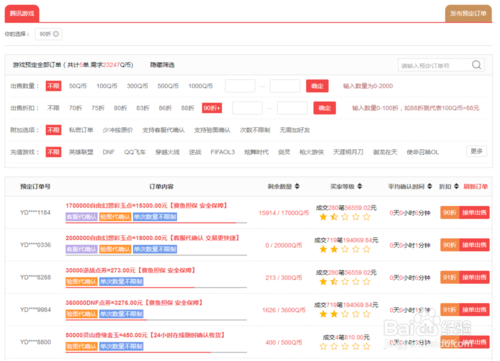Sort by 折扣 column arrow
The width and height of the screenshot is (500, 361).
[x=456, y=186]
